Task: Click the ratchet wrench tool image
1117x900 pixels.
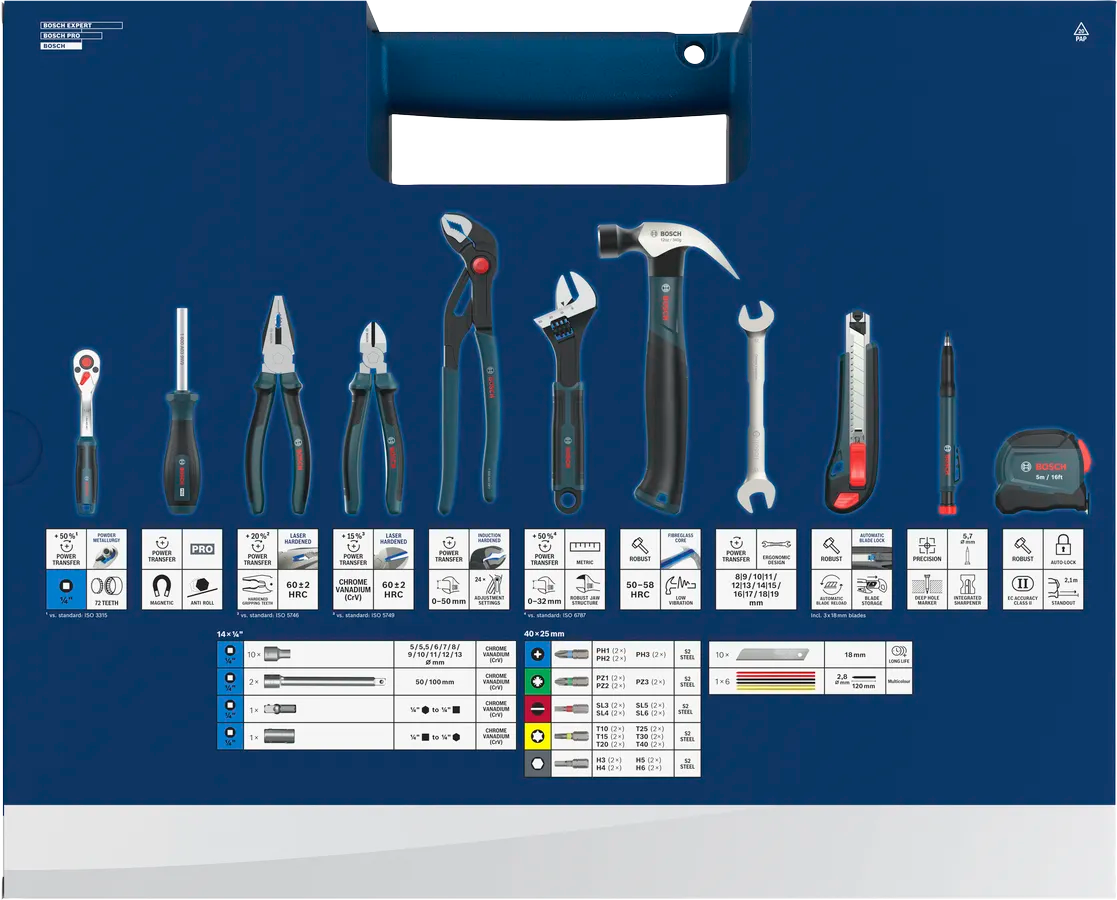Action: pos(86,430)
